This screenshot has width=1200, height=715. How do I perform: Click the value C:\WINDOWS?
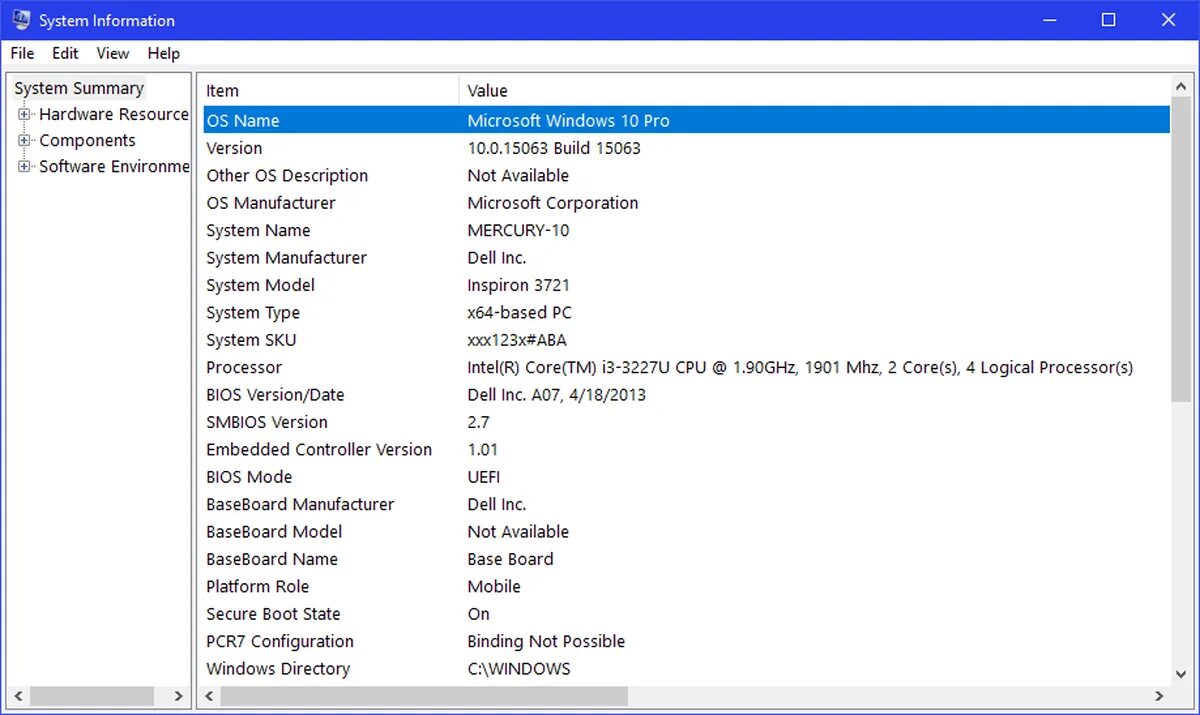tap(519, 669)
